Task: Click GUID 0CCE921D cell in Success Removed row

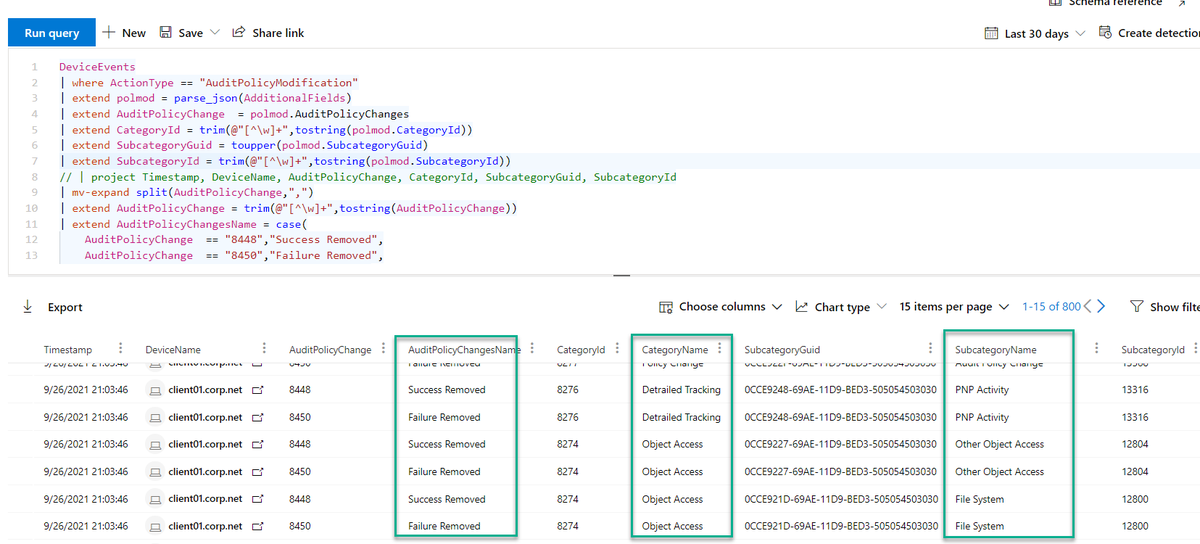Action: pyautogui.click(x=841, y=498)
